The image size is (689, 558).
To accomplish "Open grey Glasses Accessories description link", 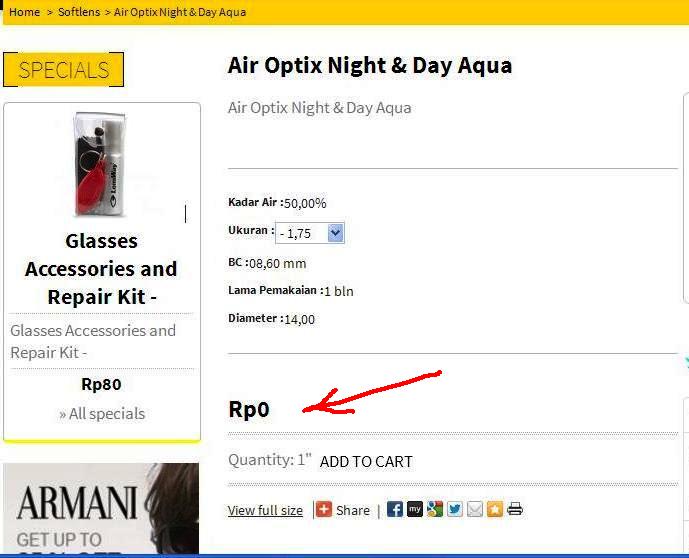I will 93,341.
